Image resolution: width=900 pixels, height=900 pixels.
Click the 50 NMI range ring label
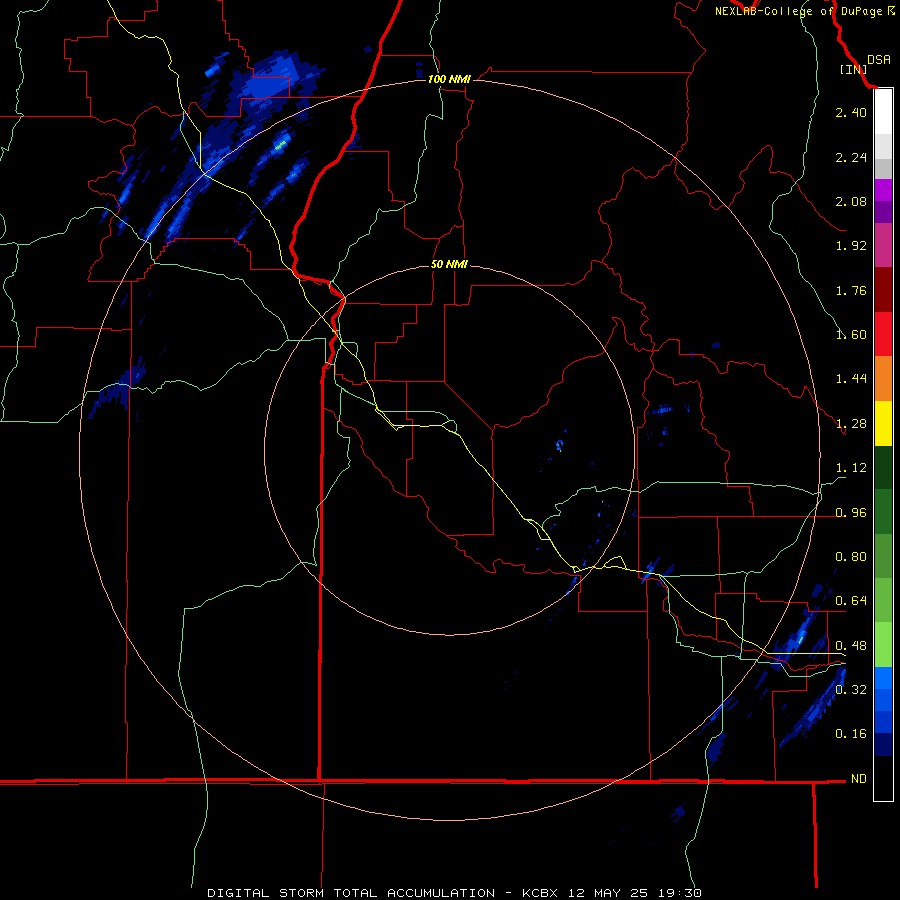(x=449, y=265)
